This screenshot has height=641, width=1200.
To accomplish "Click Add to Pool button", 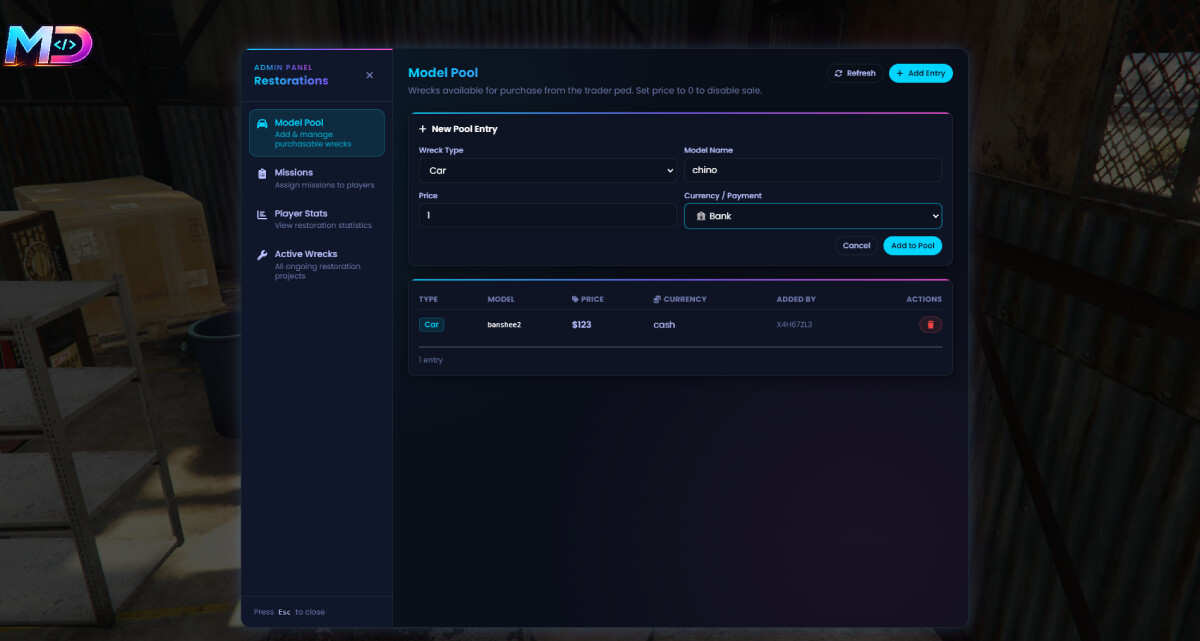I will (x=912, y=245).
